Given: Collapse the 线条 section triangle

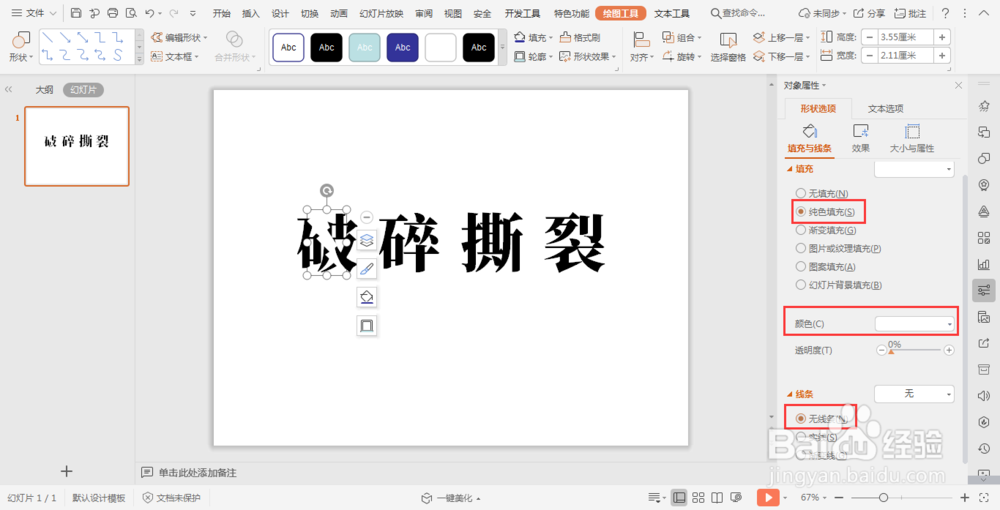Looking at the screenshot, I should click(790, 394).
